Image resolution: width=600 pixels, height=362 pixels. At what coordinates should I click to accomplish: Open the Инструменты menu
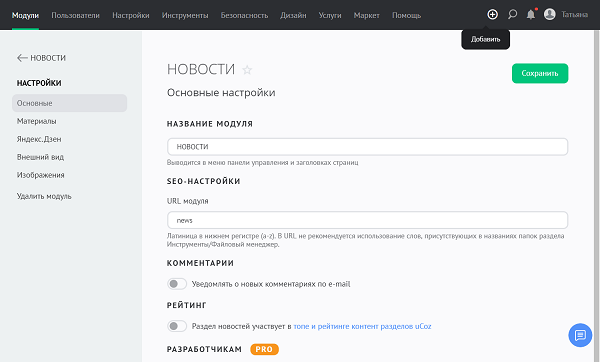(x=185, y=15)
